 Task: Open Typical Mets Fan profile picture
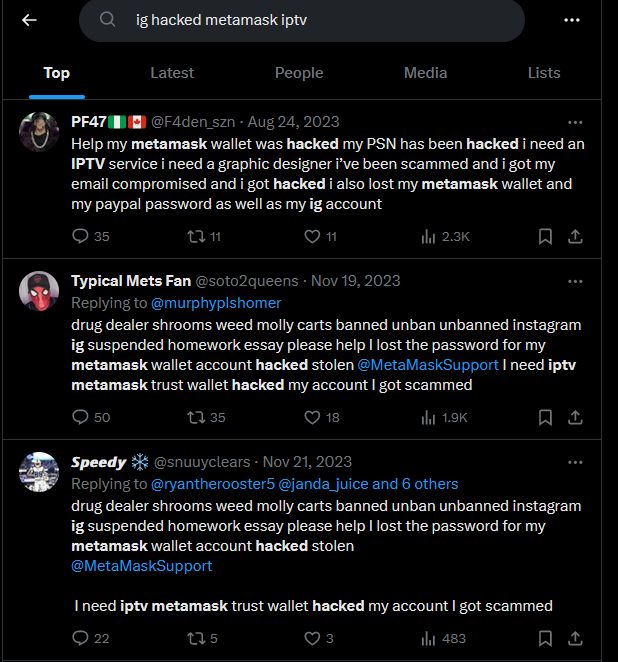pos(39,291)
